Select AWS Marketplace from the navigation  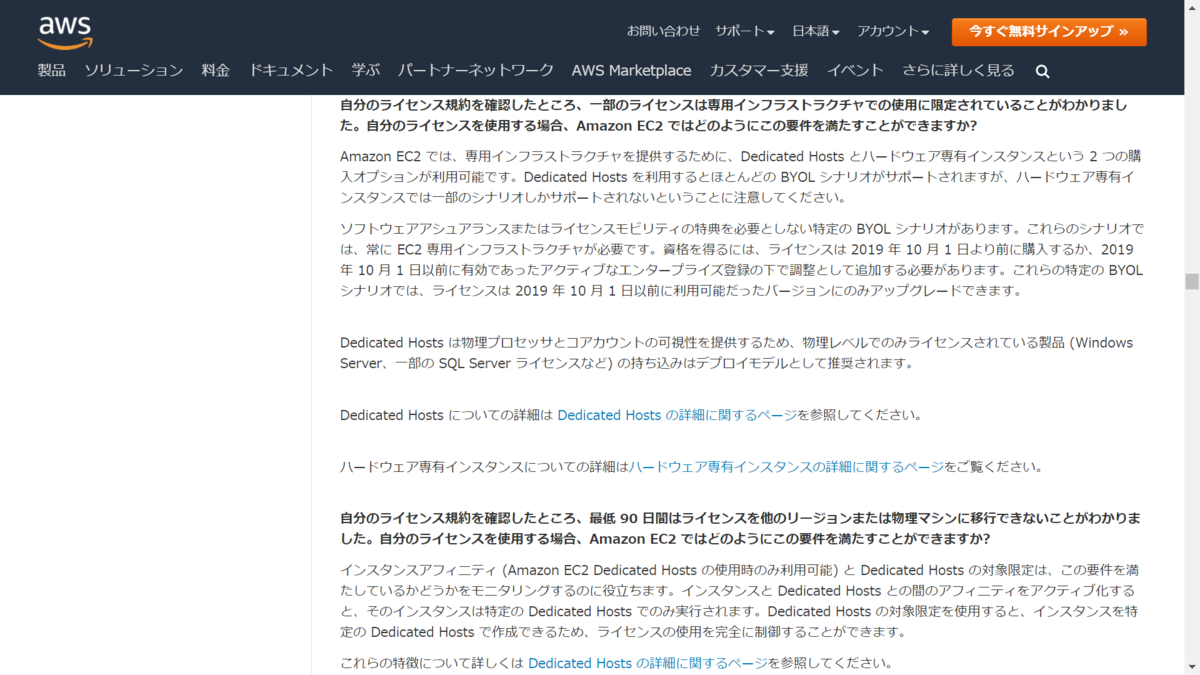click(631, 70)
